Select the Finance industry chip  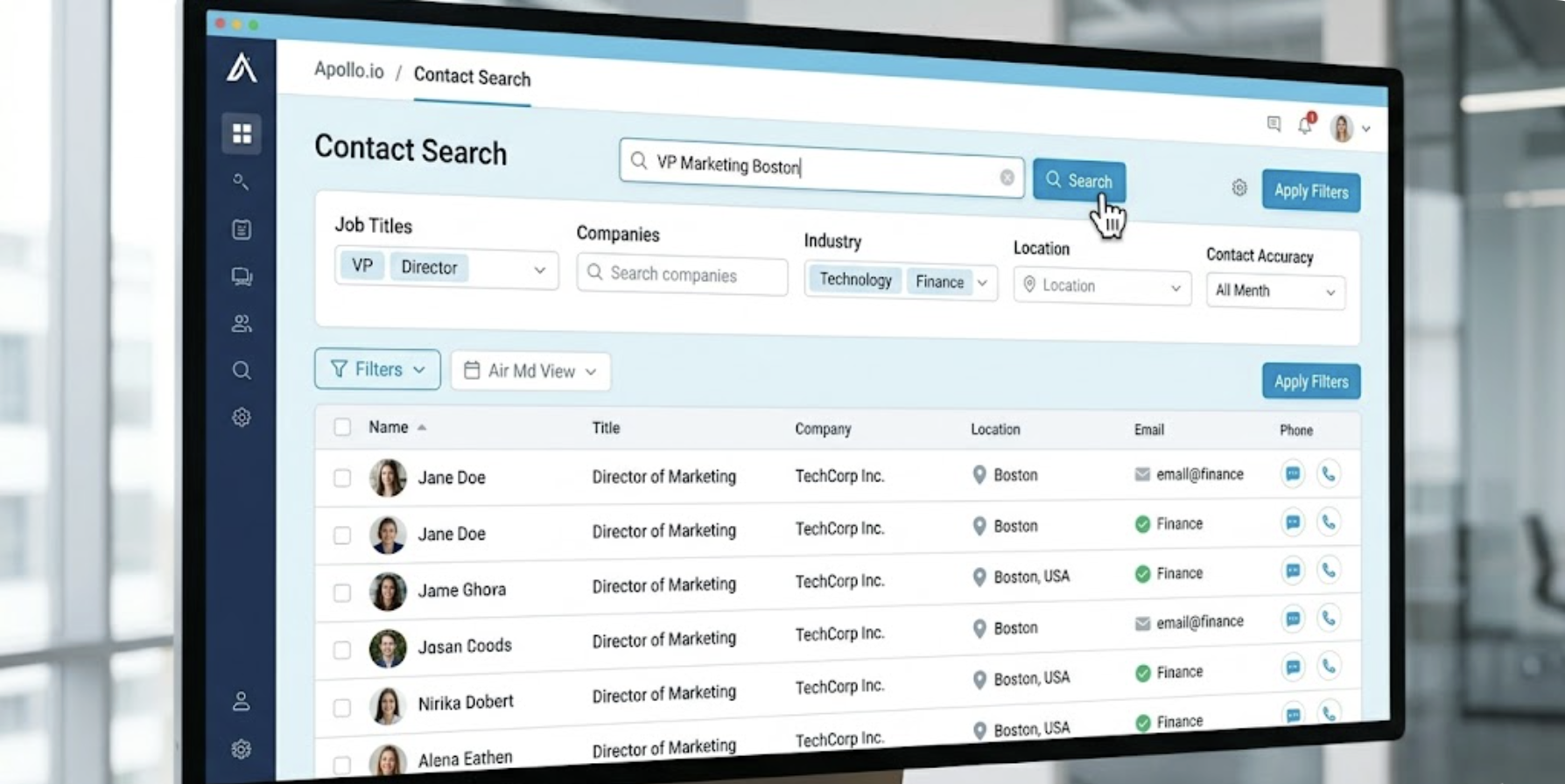[x=939, y=282]
